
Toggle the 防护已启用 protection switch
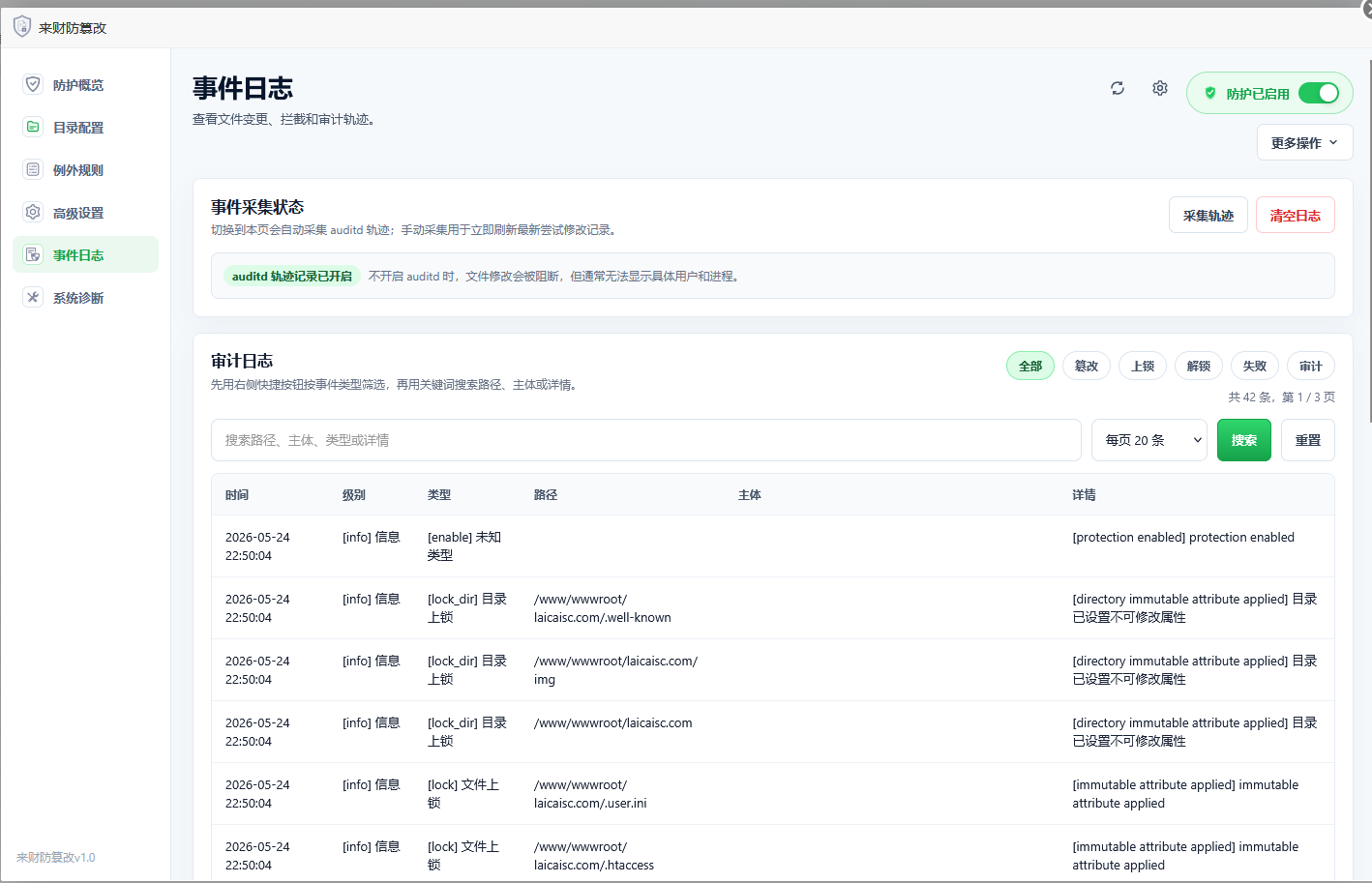tap(1318, 93)
